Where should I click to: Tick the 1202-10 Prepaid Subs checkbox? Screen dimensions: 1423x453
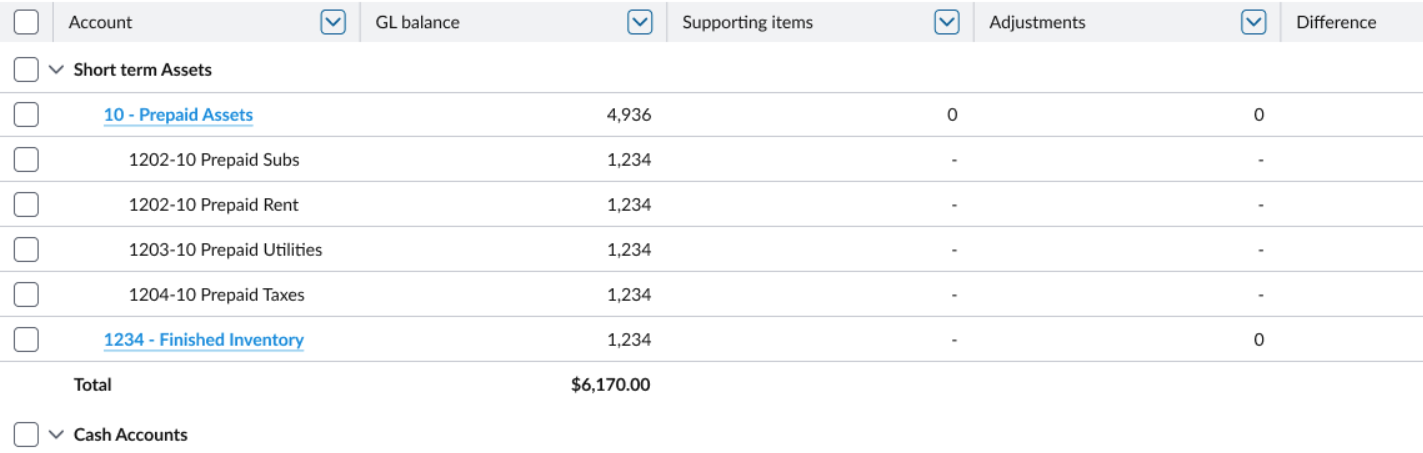click(x=26, y=160)
